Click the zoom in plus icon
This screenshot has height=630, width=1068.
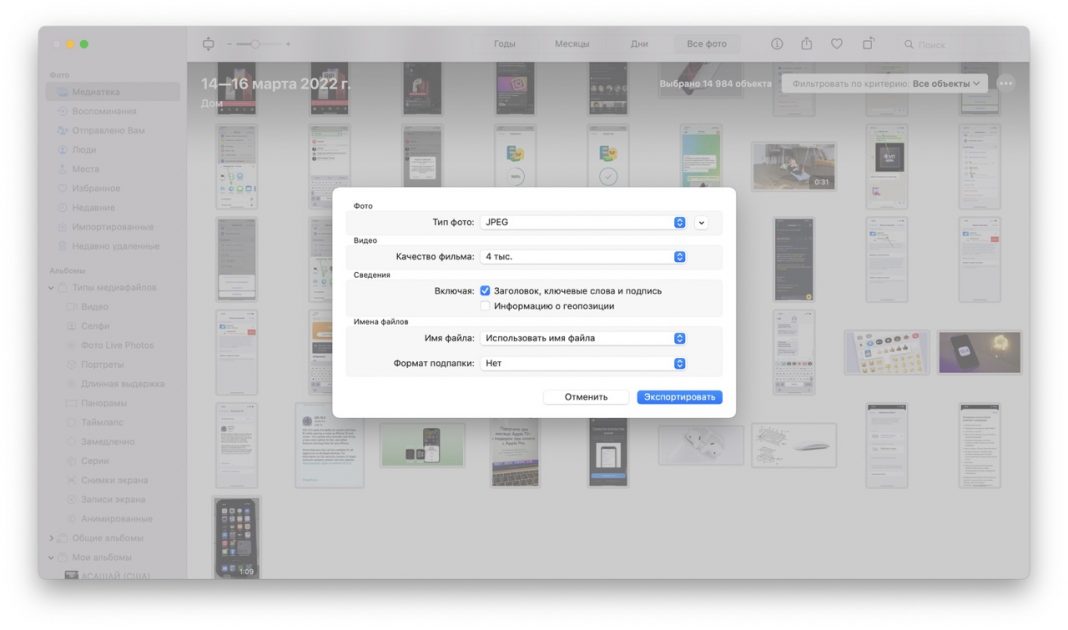[288, 44]
